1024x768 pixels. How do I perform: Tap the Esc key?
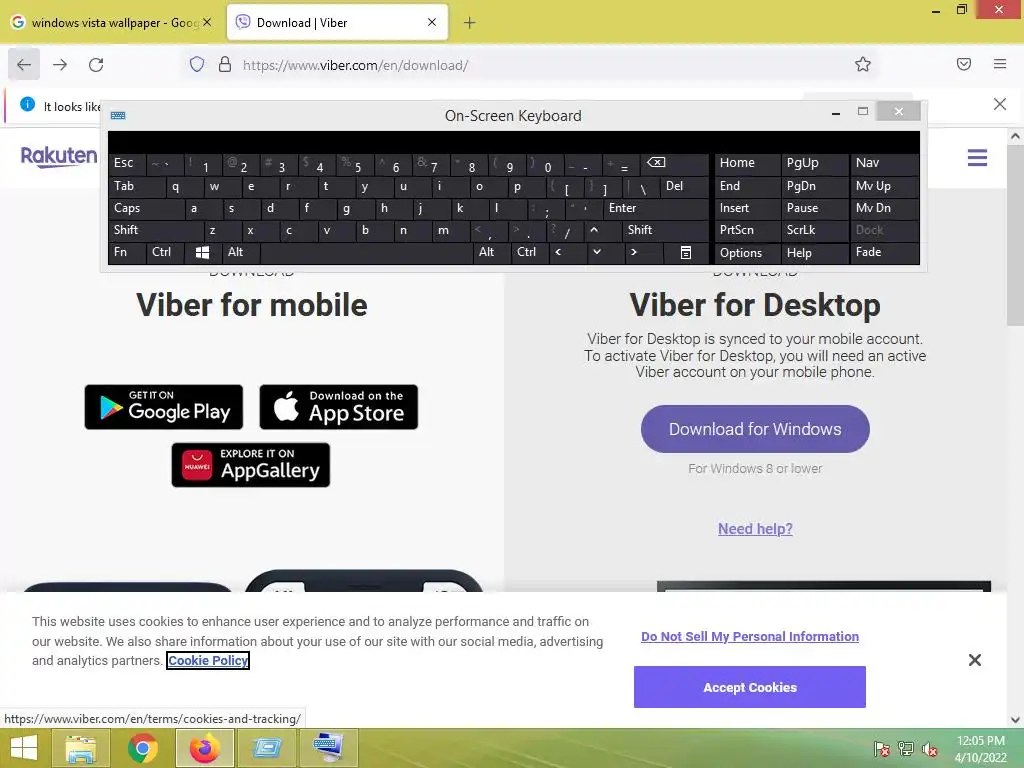click(x=127, y=163)
